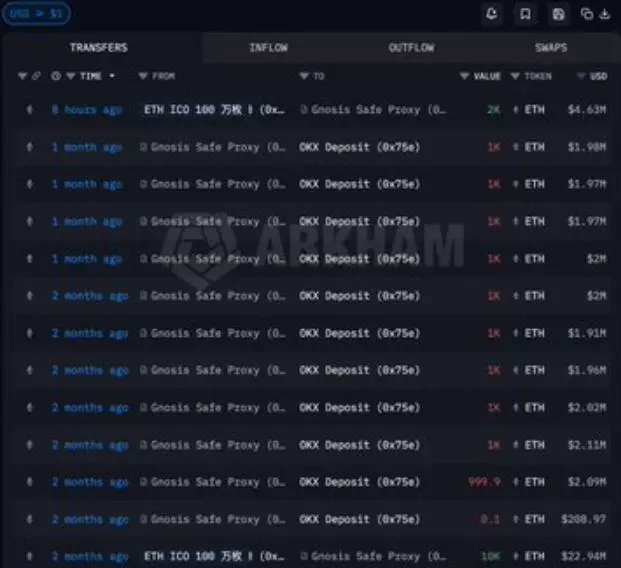This screenshot has height=568, width=621.
Task: Open the FROM column filter
Action: click(143, 76)
